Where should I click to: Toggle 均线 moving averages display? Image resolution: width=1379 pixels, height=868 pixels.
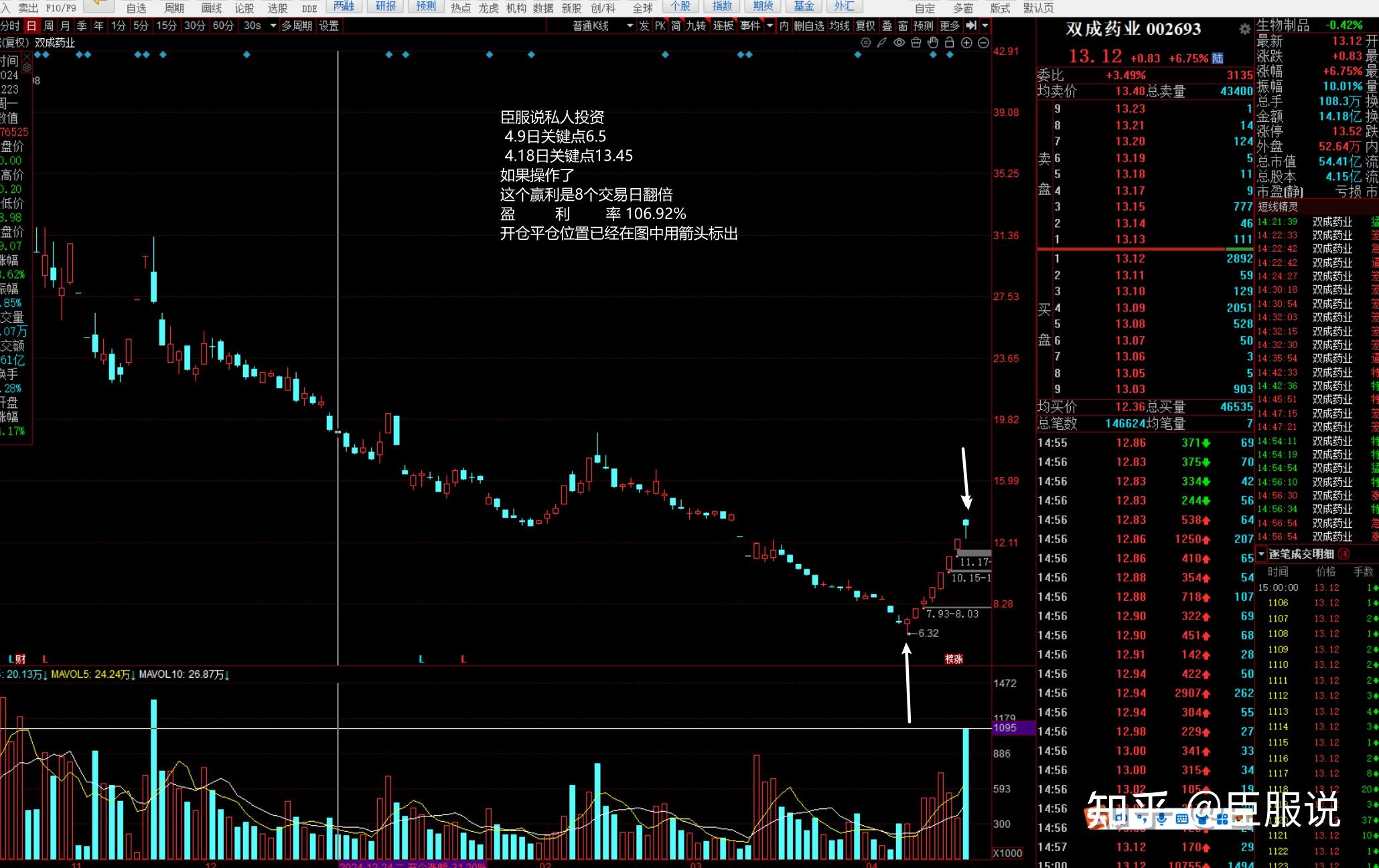point(839,25)
